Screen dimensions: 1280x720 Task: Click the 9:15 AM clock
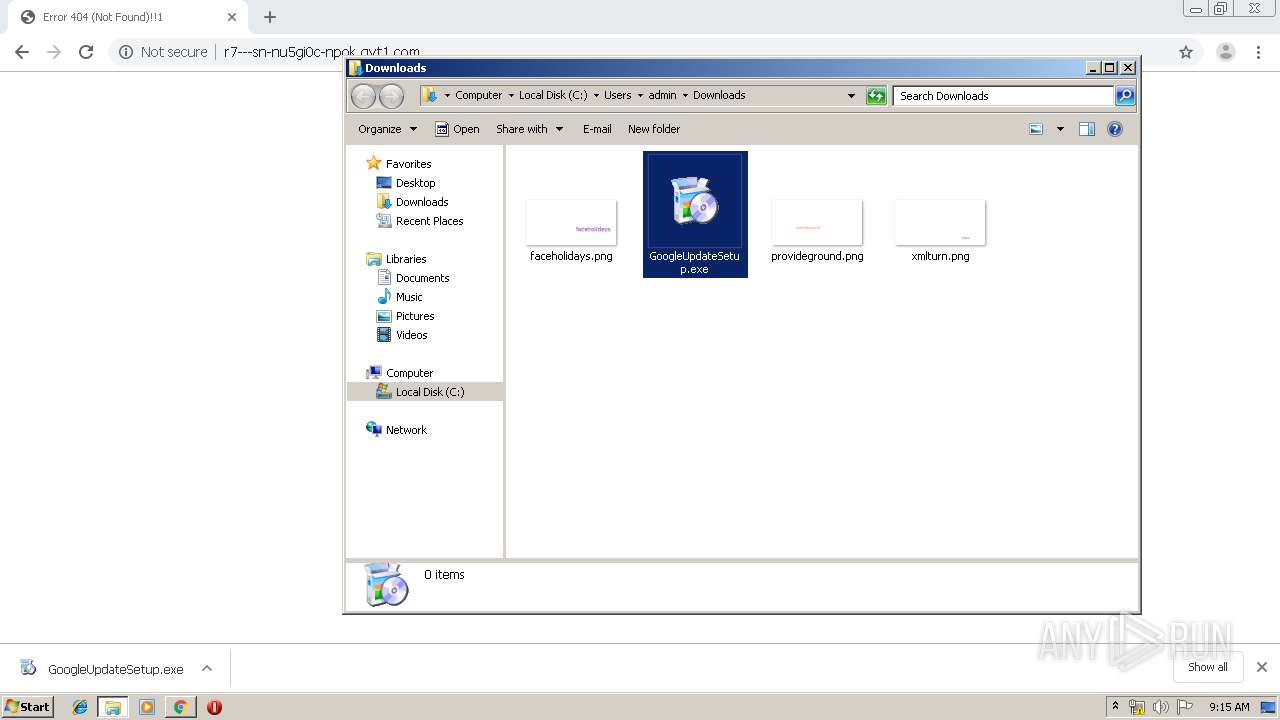pos(1229,707)
